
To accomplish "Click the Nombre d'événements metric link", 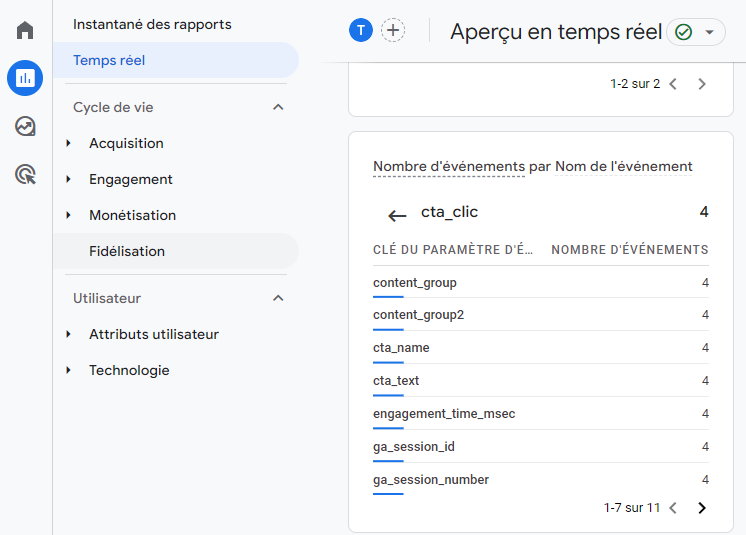I will point(448,166).
